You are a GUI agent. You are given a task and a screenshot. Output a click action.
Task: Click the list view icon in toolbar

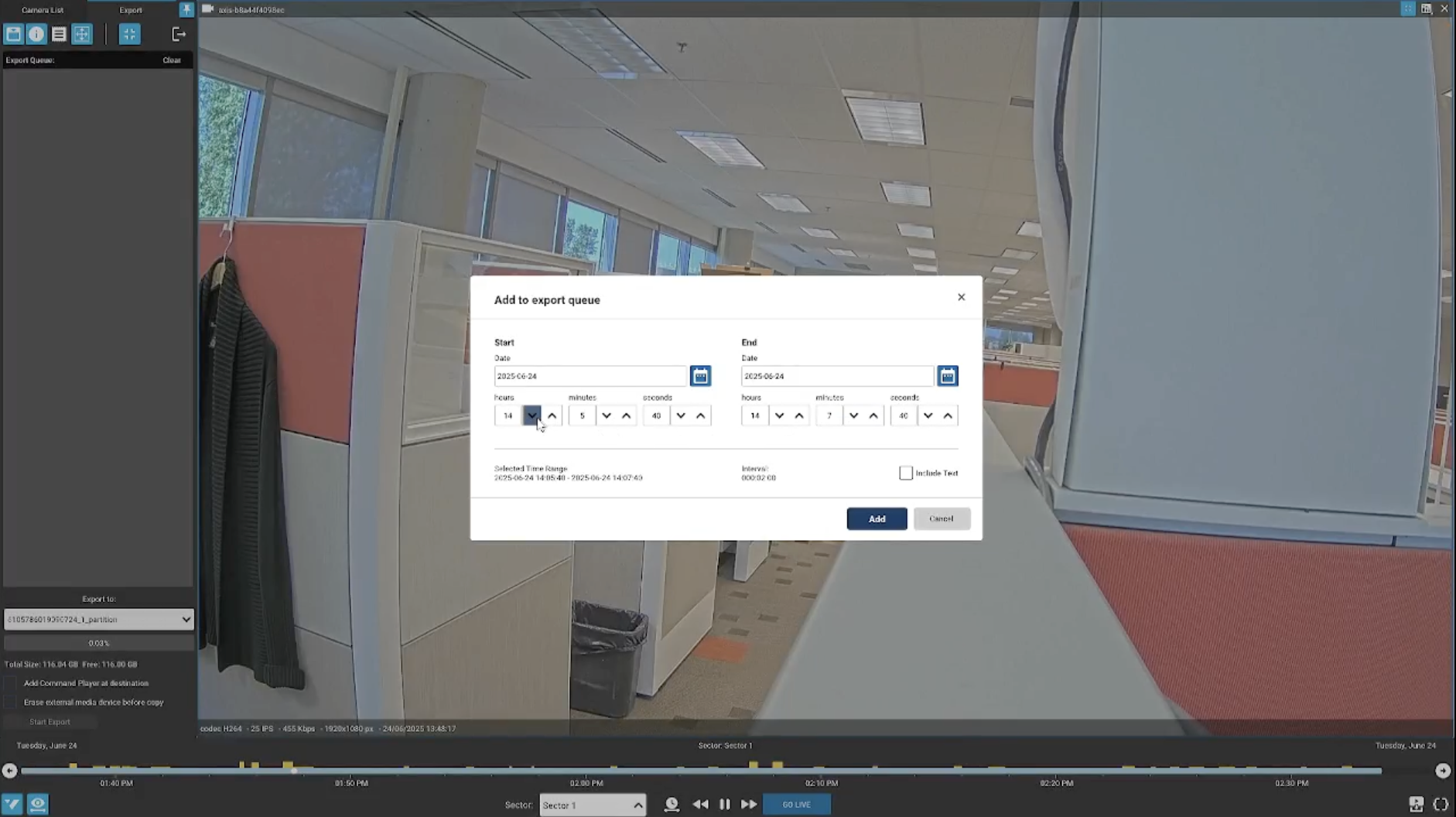click(59, 34)
